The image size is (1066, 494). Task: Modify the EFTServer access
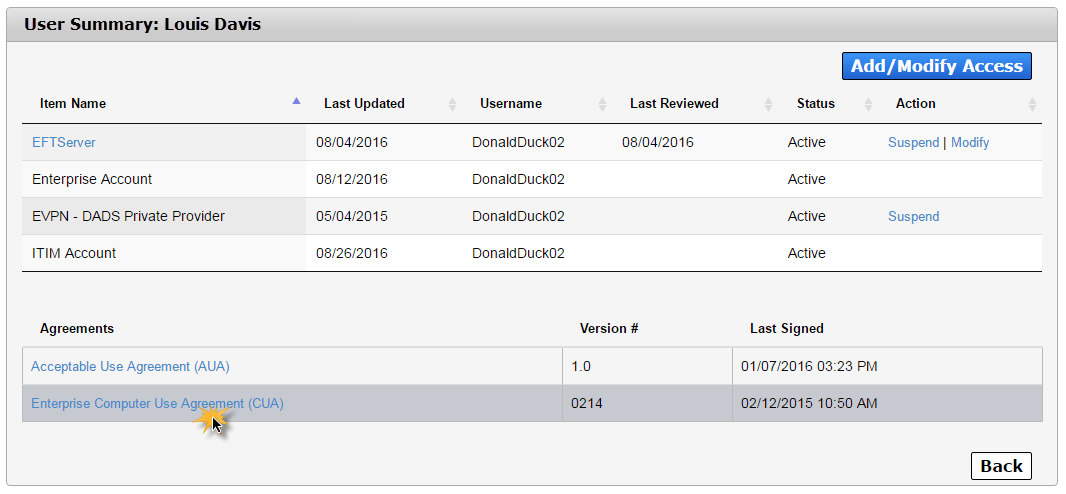point(970,143)
